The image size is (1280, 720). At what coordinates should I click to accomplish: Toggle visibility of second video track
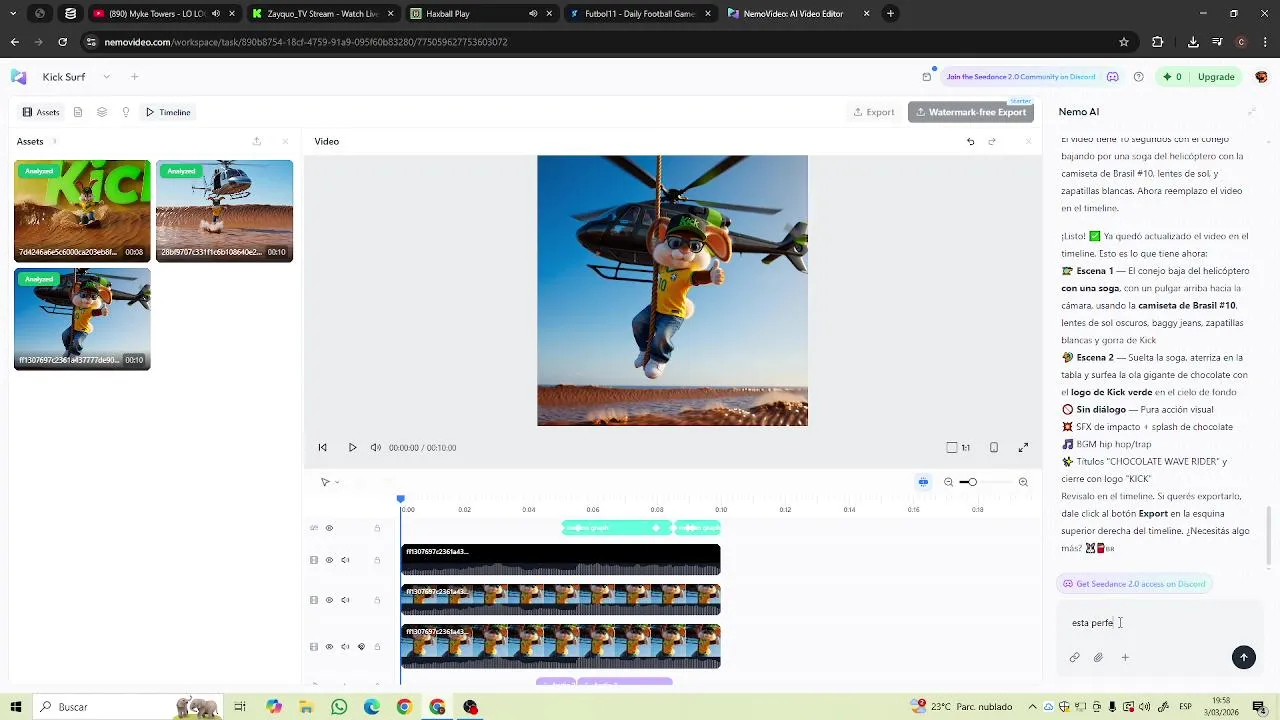point(329,600)
